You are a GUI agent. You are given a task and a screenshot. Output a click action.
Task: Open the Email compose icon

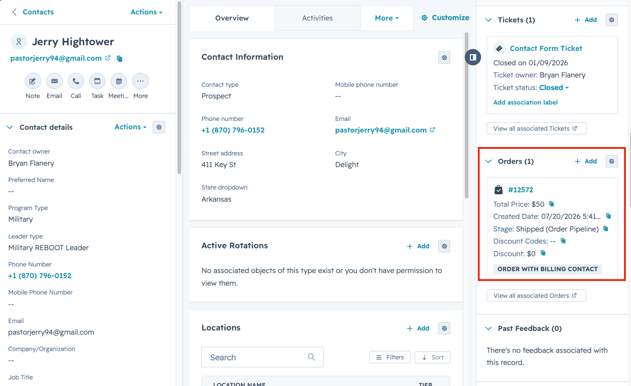point(54,81)
